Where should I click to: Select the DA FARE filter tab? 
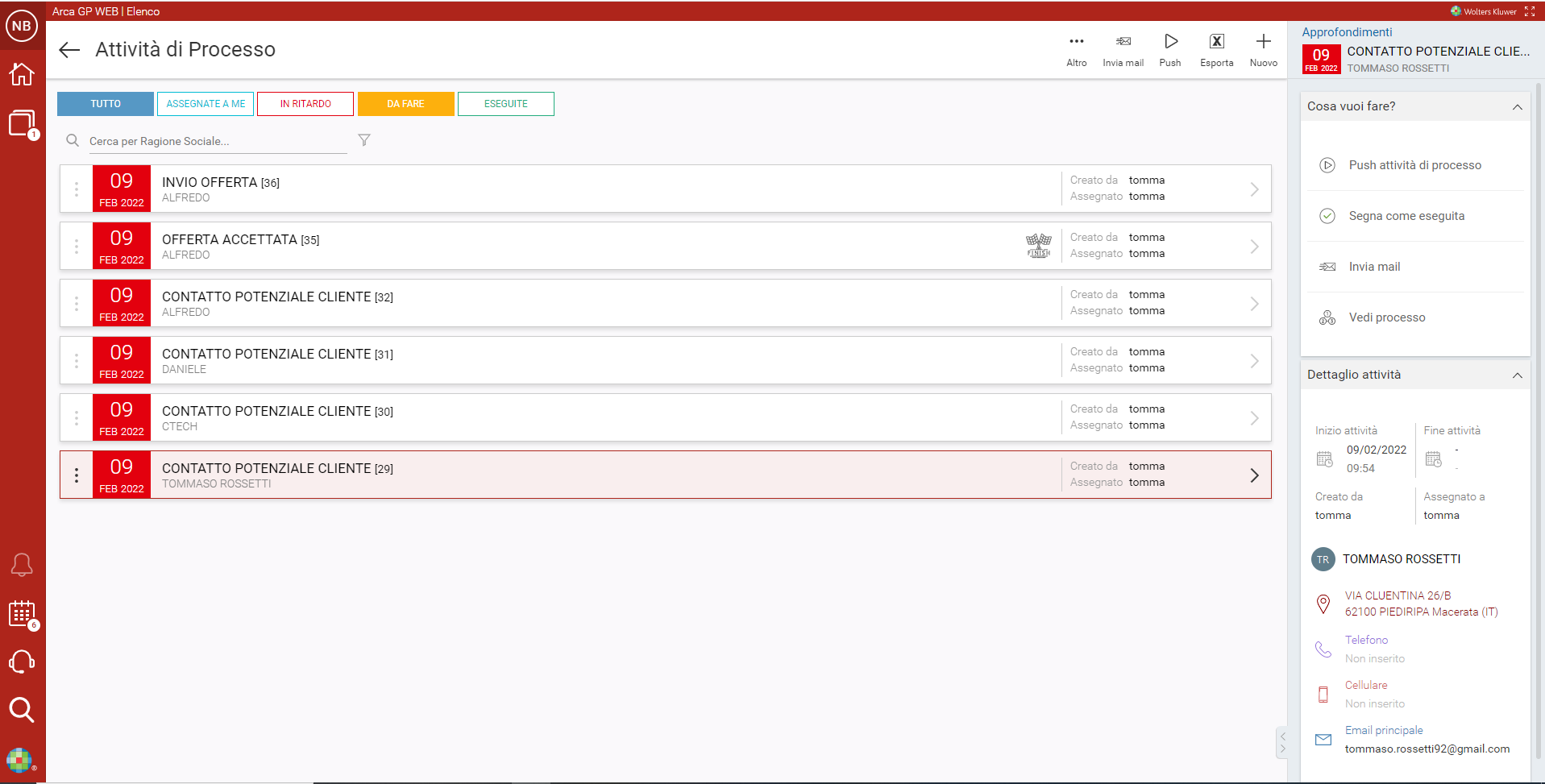click(405, 104)
